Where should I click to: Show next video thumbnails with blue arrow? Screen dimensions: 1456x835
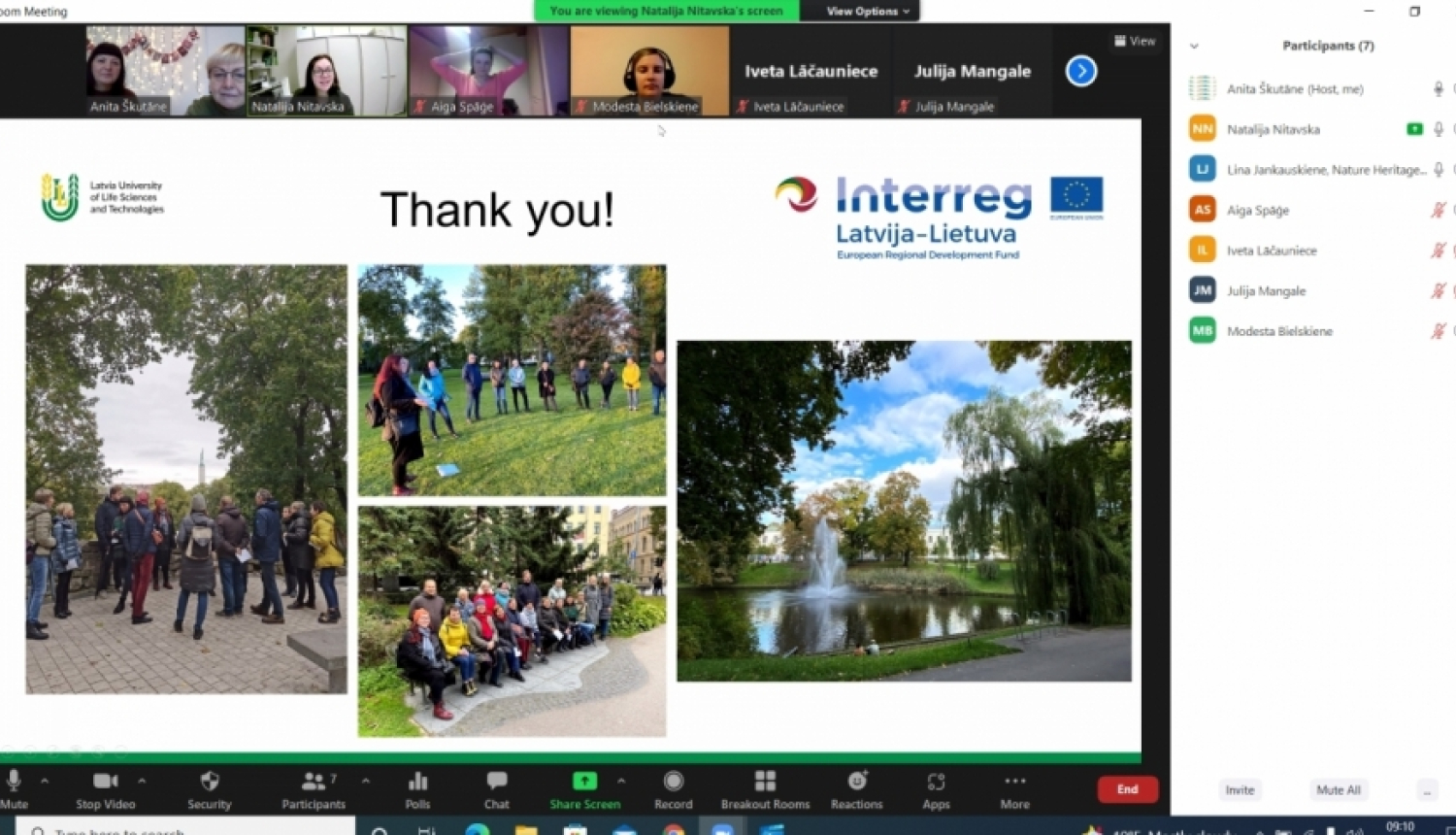(1081, 71)
